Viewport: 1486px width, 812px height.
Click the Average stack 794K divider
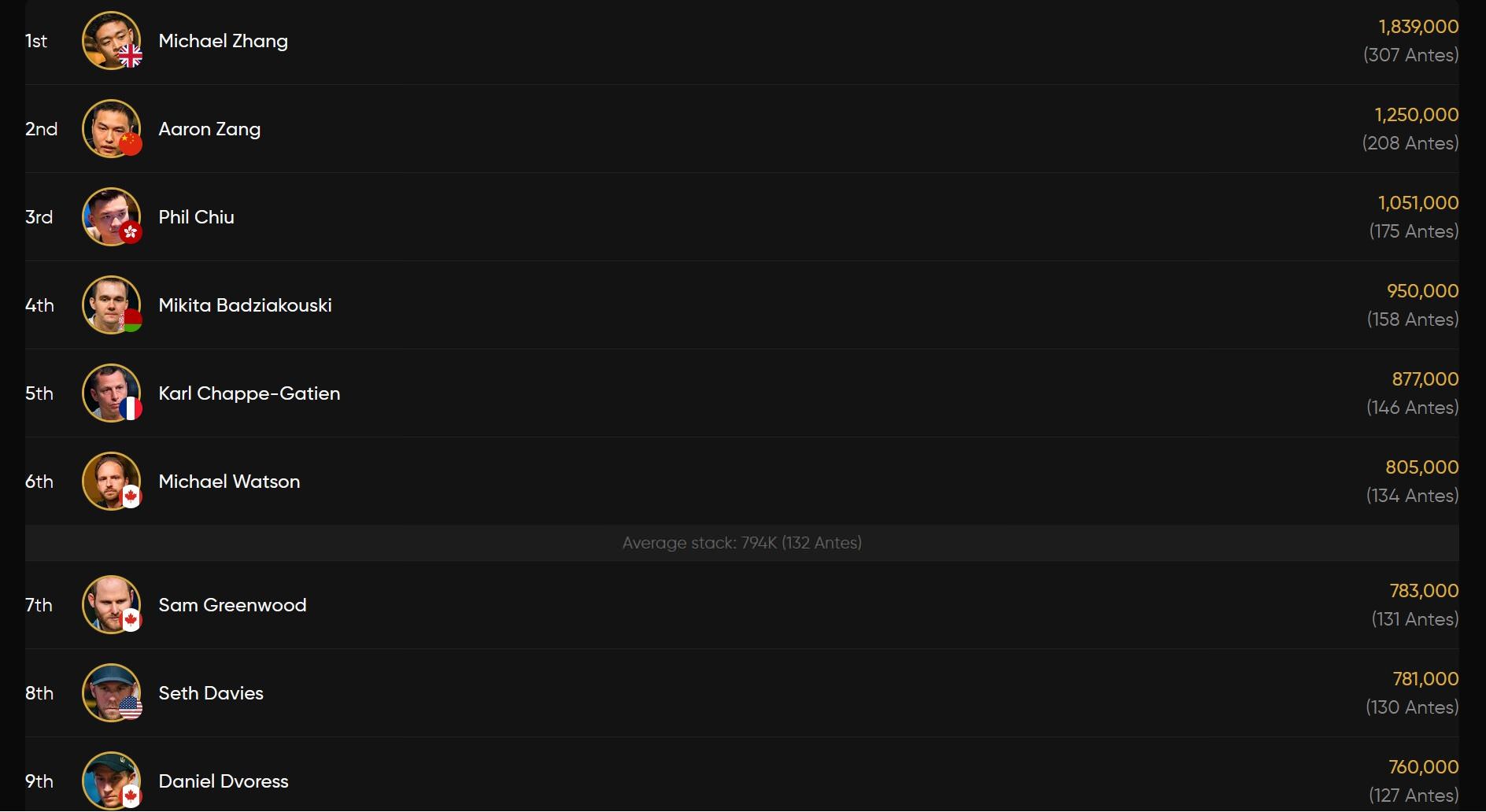741,543
